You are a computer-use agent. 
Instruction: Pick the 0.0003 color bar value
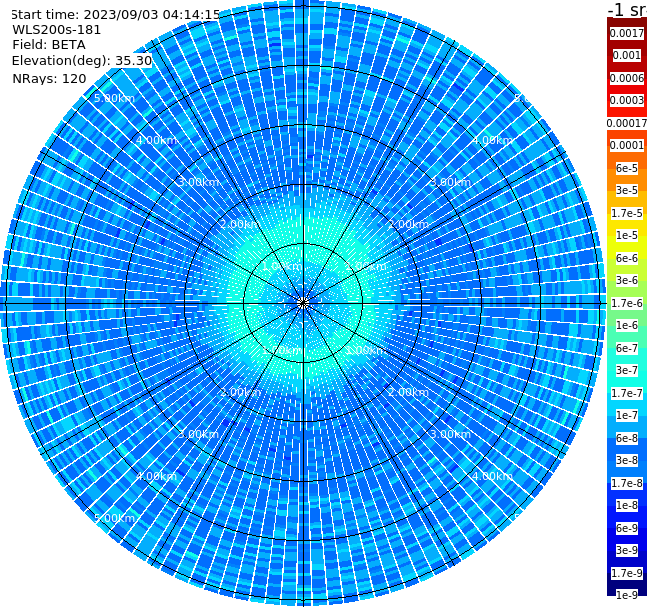tap(627, 100)
